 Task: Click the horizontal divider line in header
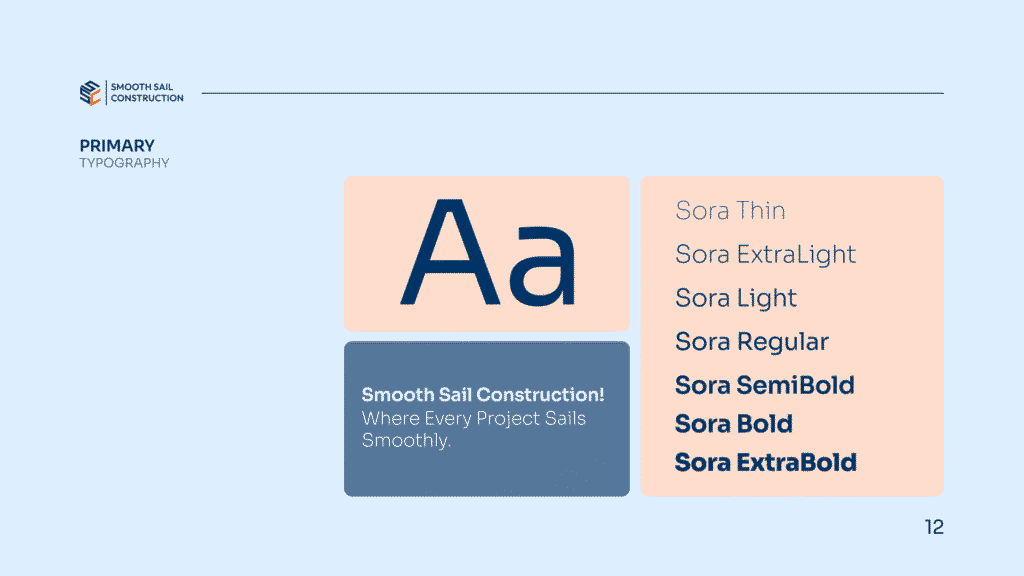pos(572,93)
